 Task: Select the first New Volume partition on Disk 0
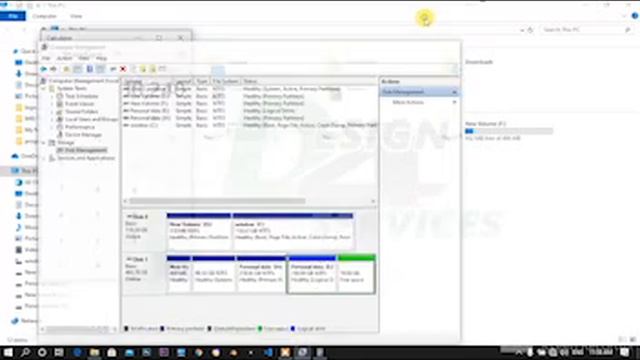coord(199,231)
